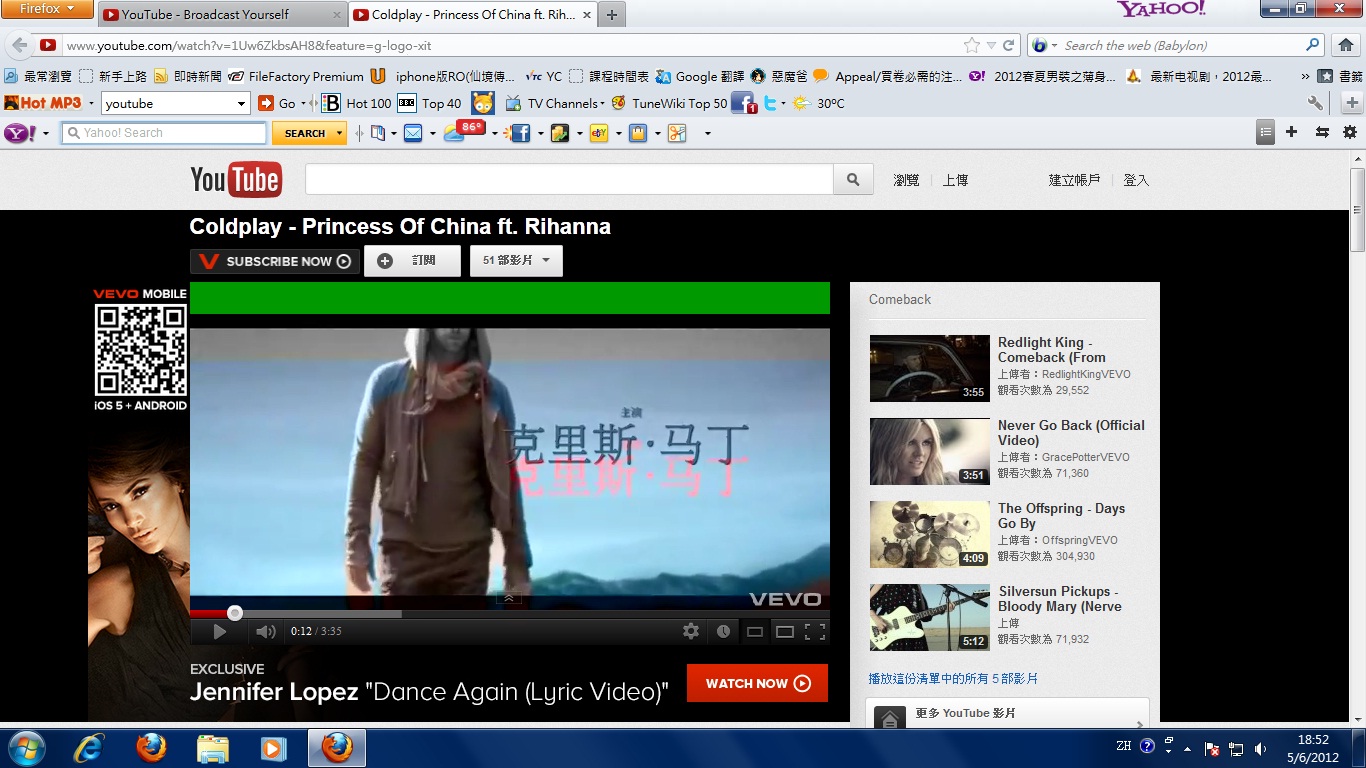Screen dimensions: 1366x768
Task: Click Watch Now on Jennifer Lopez ad
Action: click(x=757, y=683)
